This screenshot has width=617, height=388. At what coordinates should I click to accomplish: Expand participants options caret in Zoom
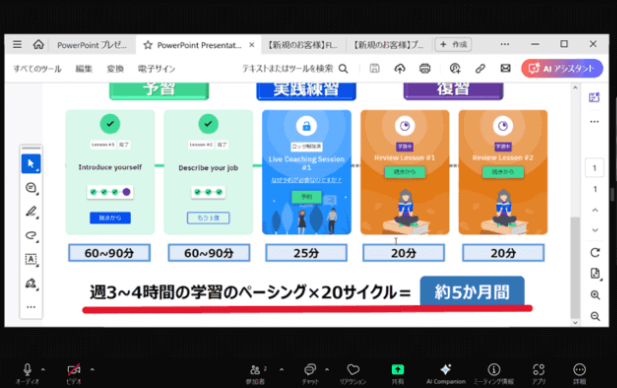click(x=281, y=370)
